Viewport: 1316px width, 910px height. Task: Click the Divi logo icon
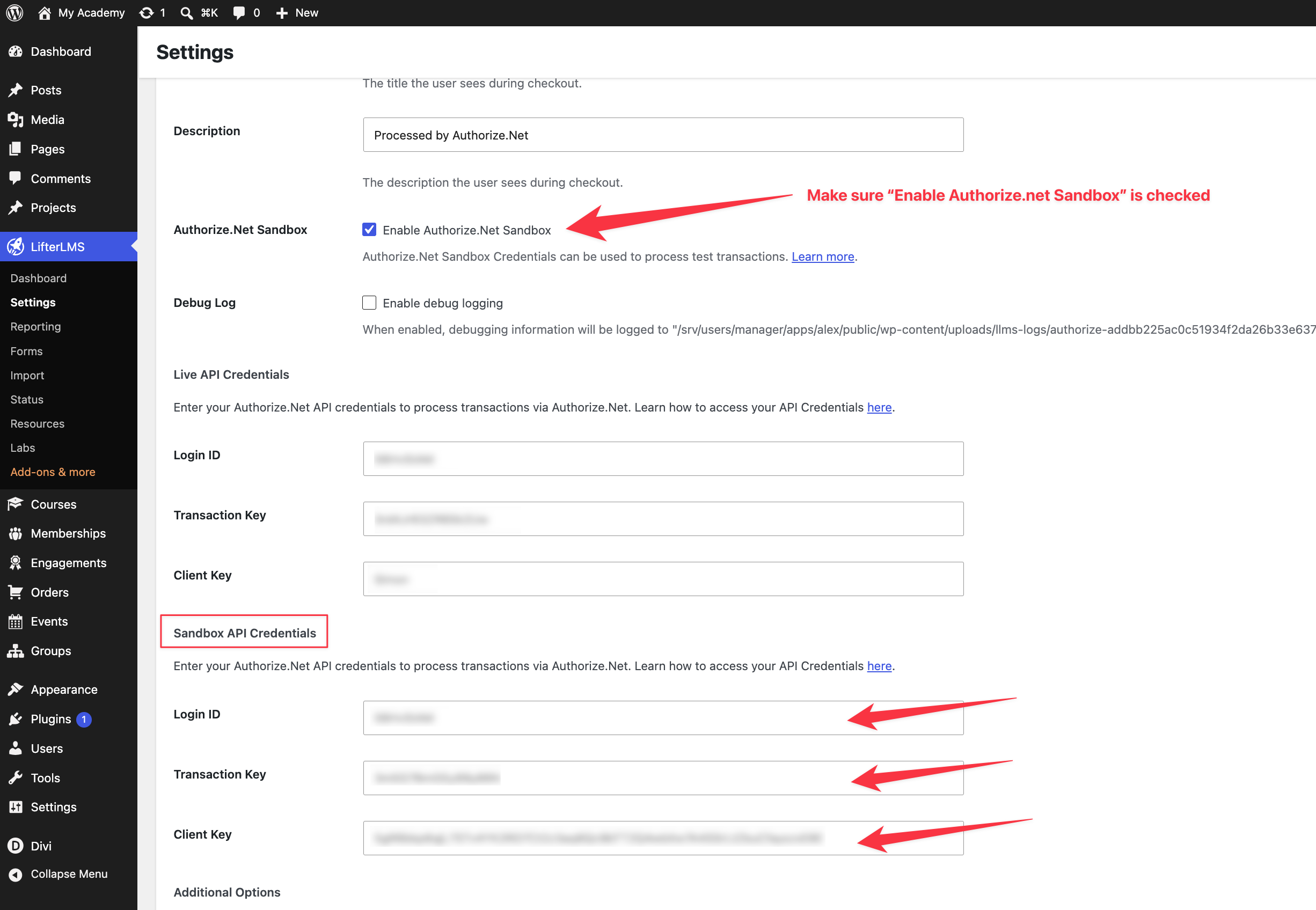click(16, 846)
